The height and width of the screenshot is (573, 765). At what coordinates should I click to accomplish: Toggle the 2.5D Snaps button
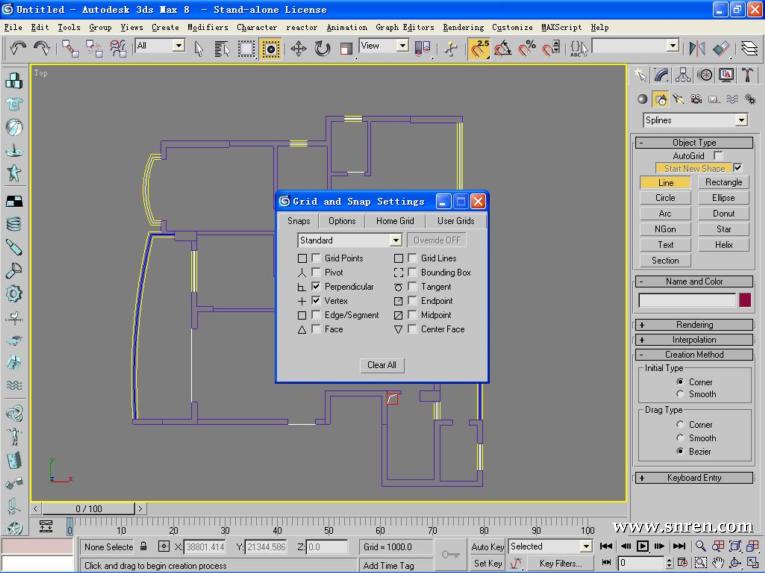(x=479, y=48)
